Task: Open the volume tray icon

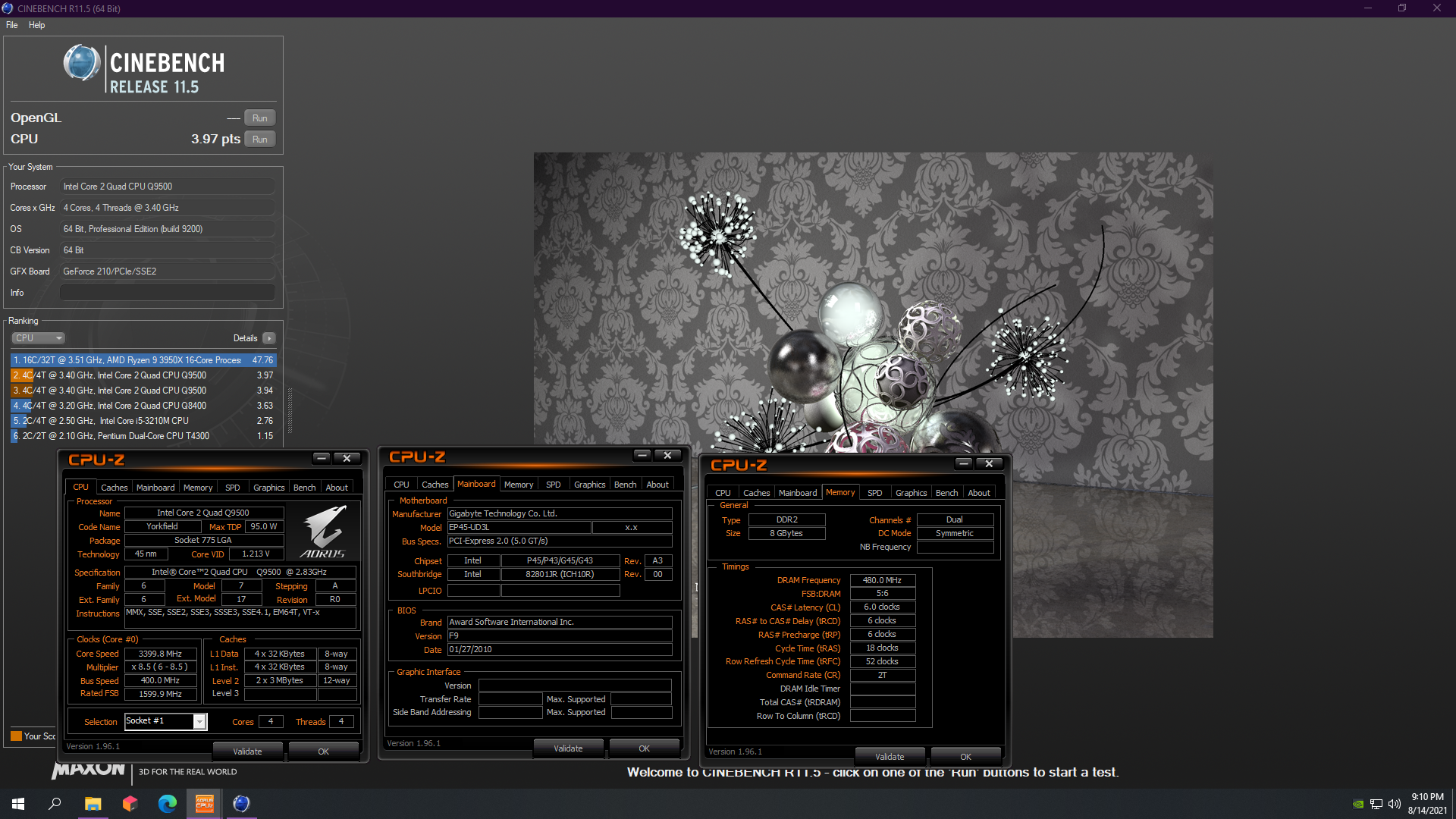Action: [x=1394, y=804]
